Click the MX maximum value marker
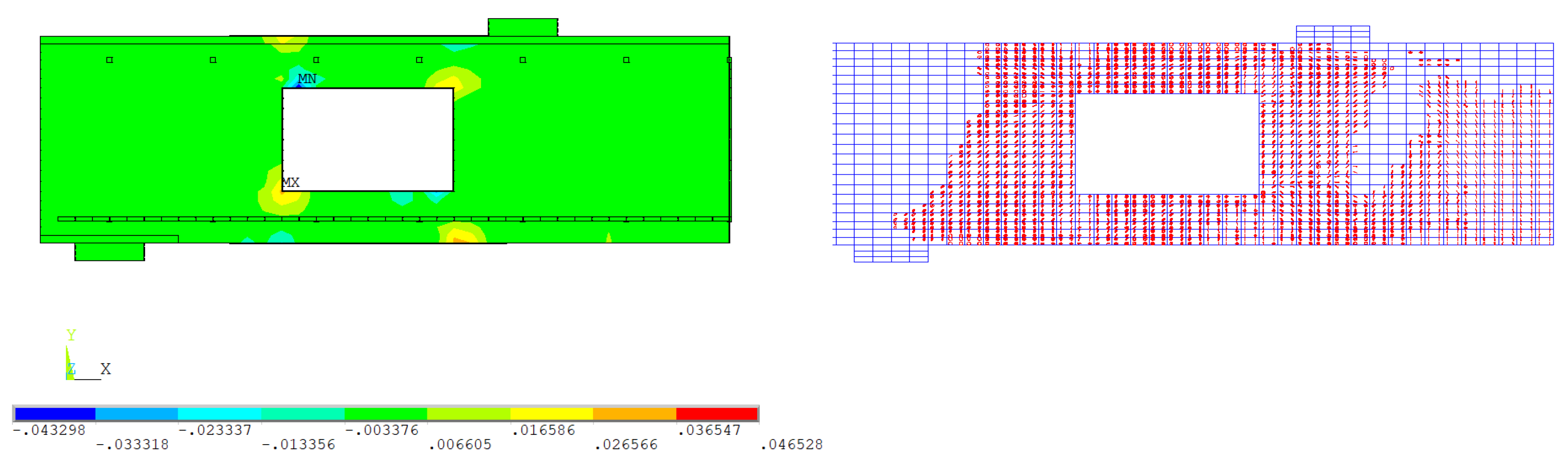 [291, 183]
